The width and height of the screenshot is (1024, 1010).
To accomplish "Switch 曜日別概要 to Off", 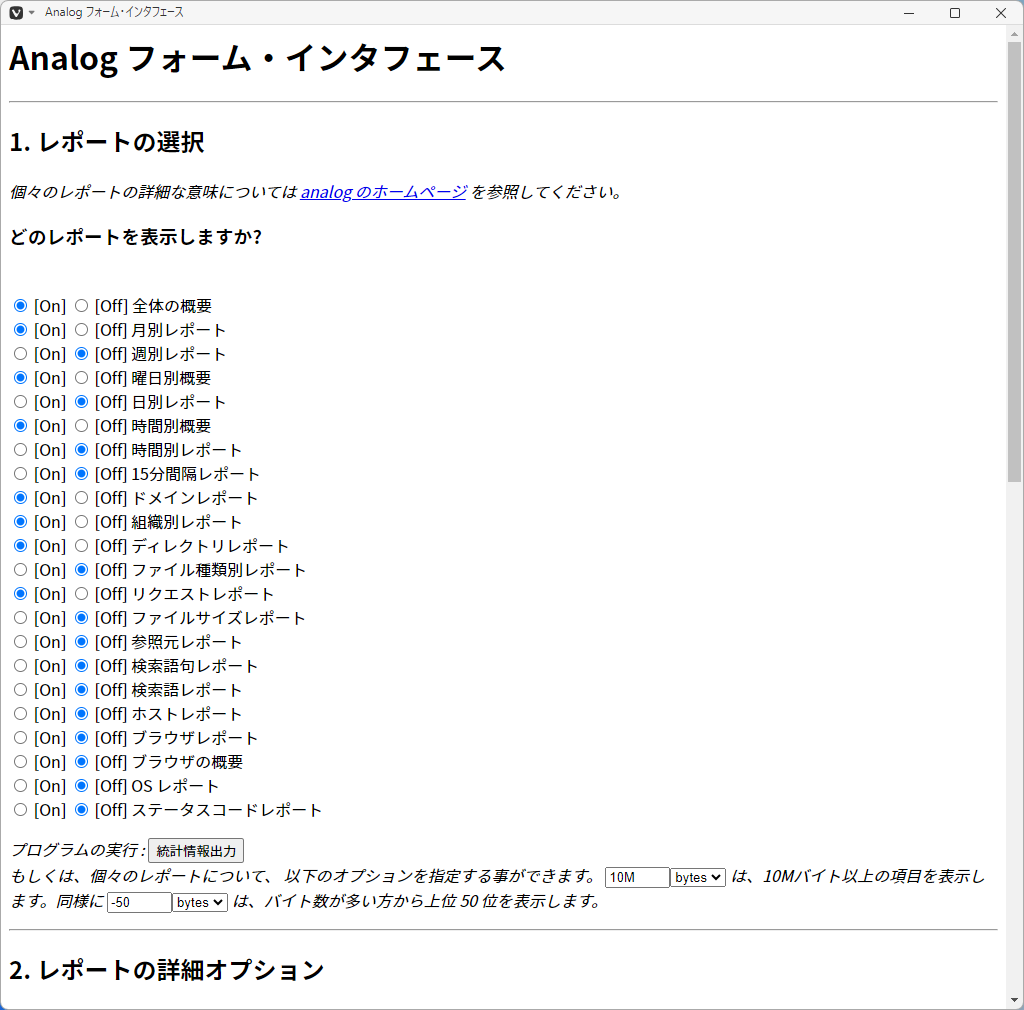I will pos(81,378).
